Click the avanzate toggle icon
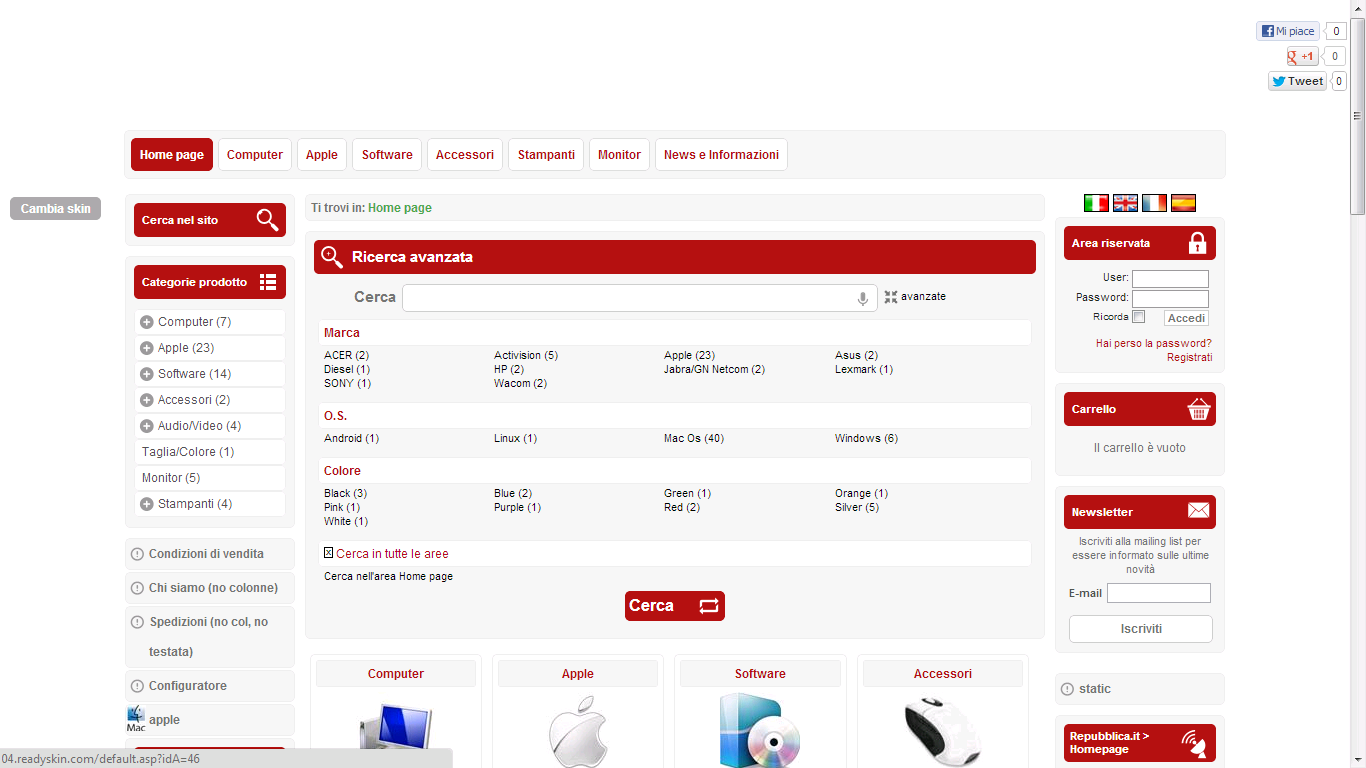 click(x=891, y=297)
